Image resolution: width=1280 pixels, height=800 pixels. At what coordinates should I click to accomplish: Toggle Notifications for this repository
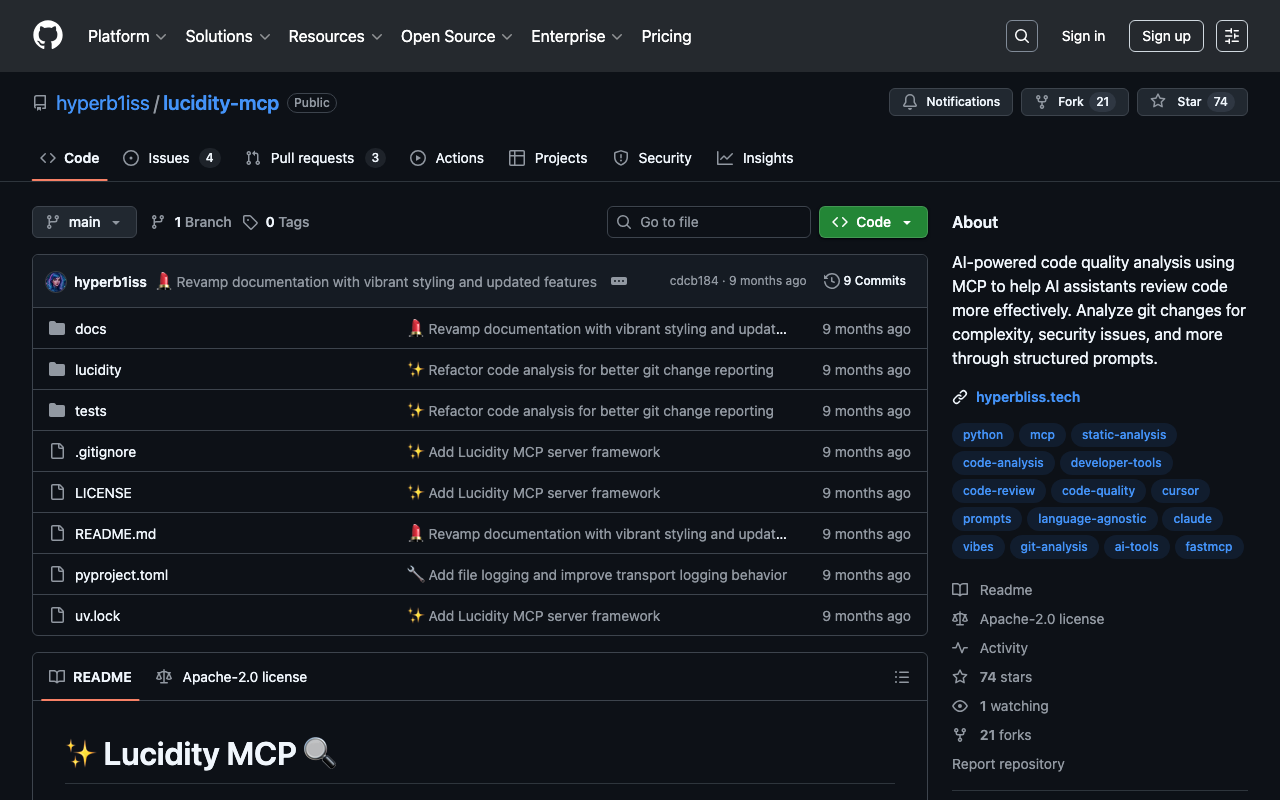[x=950, y=102]
